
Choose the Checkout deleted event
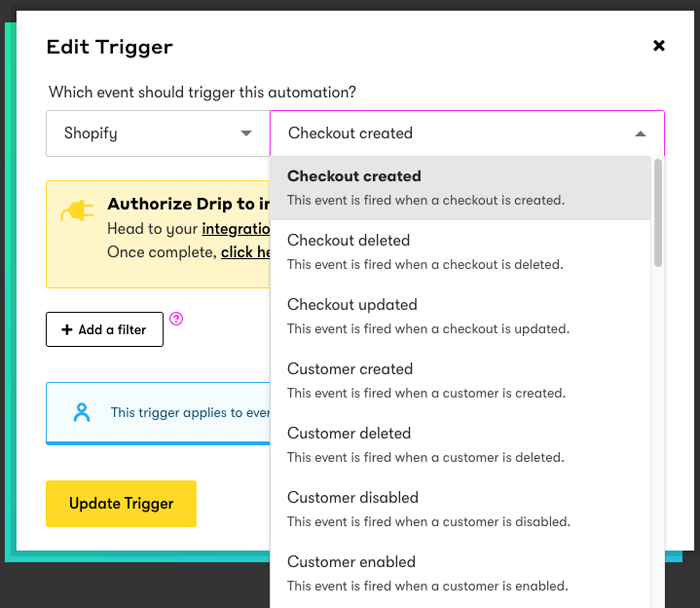(460, 251)
